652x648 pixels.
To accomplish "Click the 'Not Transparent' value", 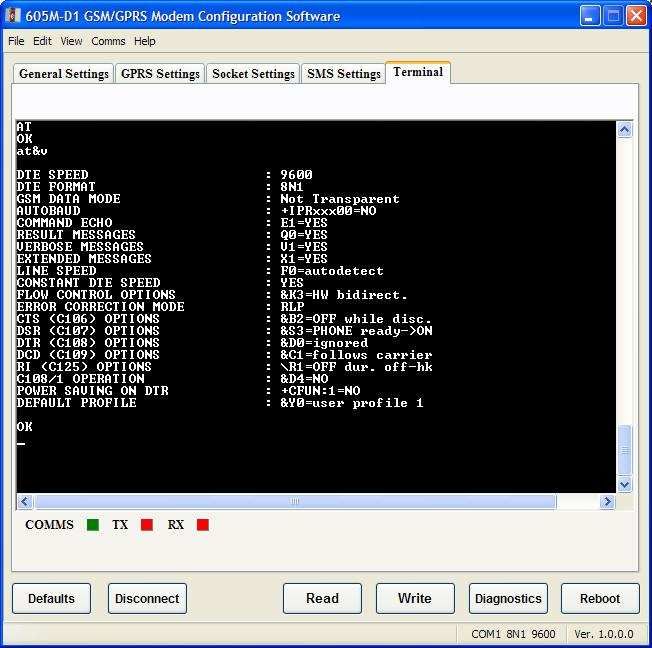I will [340, 199].
